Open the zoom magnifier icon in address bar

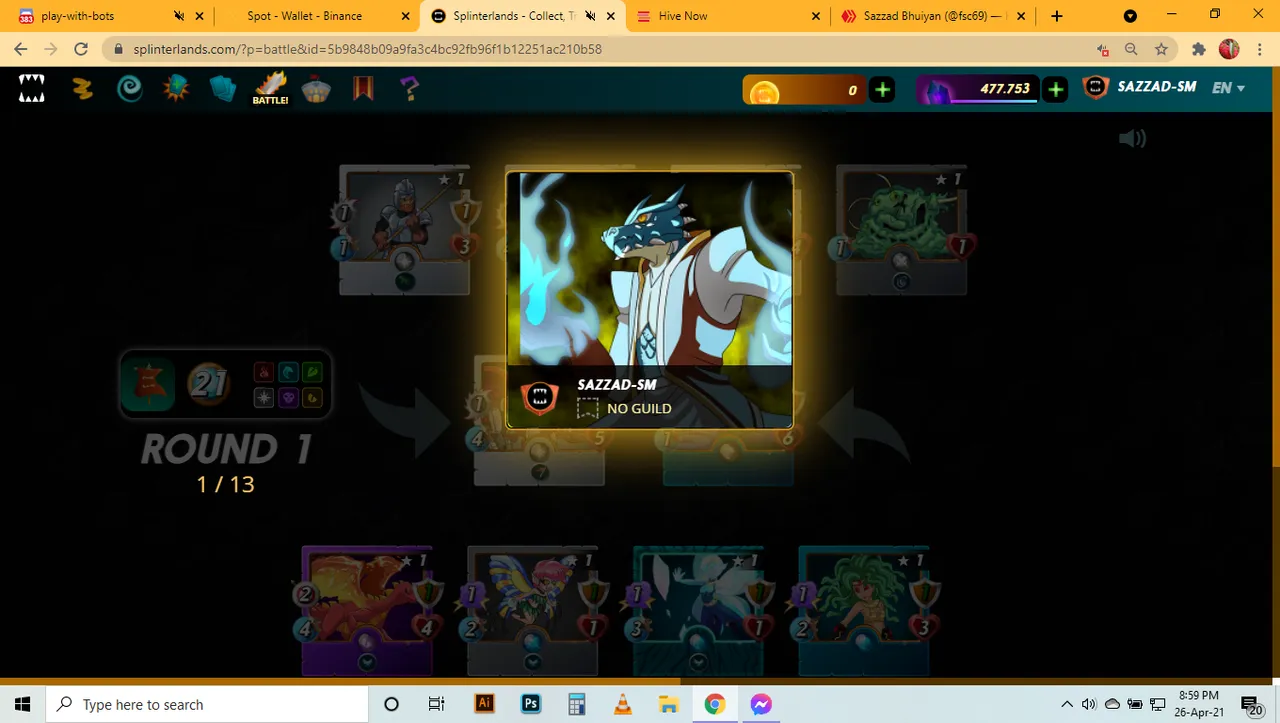pyautogui.click(x=1131, y=49)
